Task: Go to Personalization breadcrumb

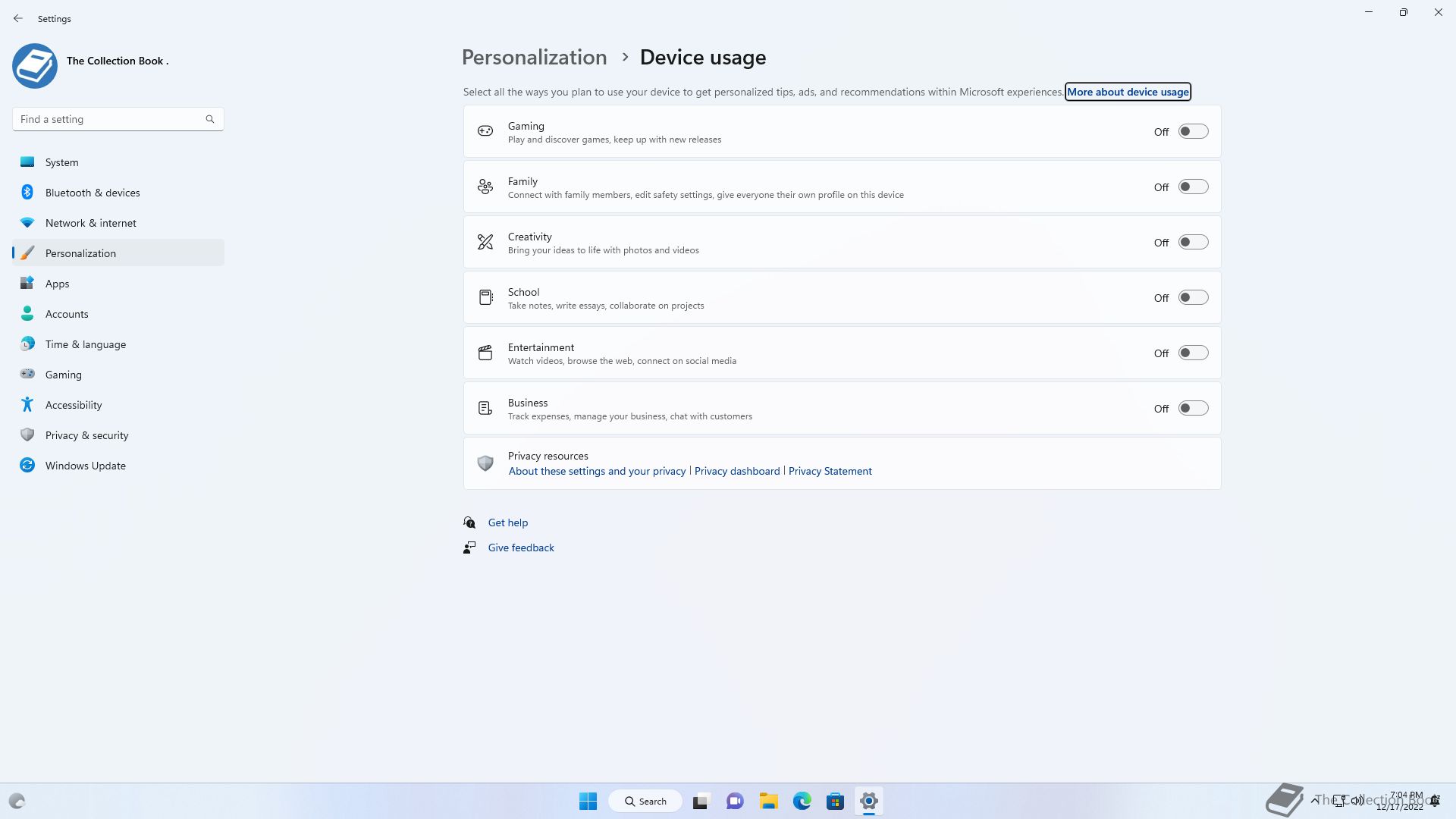Action: tap(534, 58)
